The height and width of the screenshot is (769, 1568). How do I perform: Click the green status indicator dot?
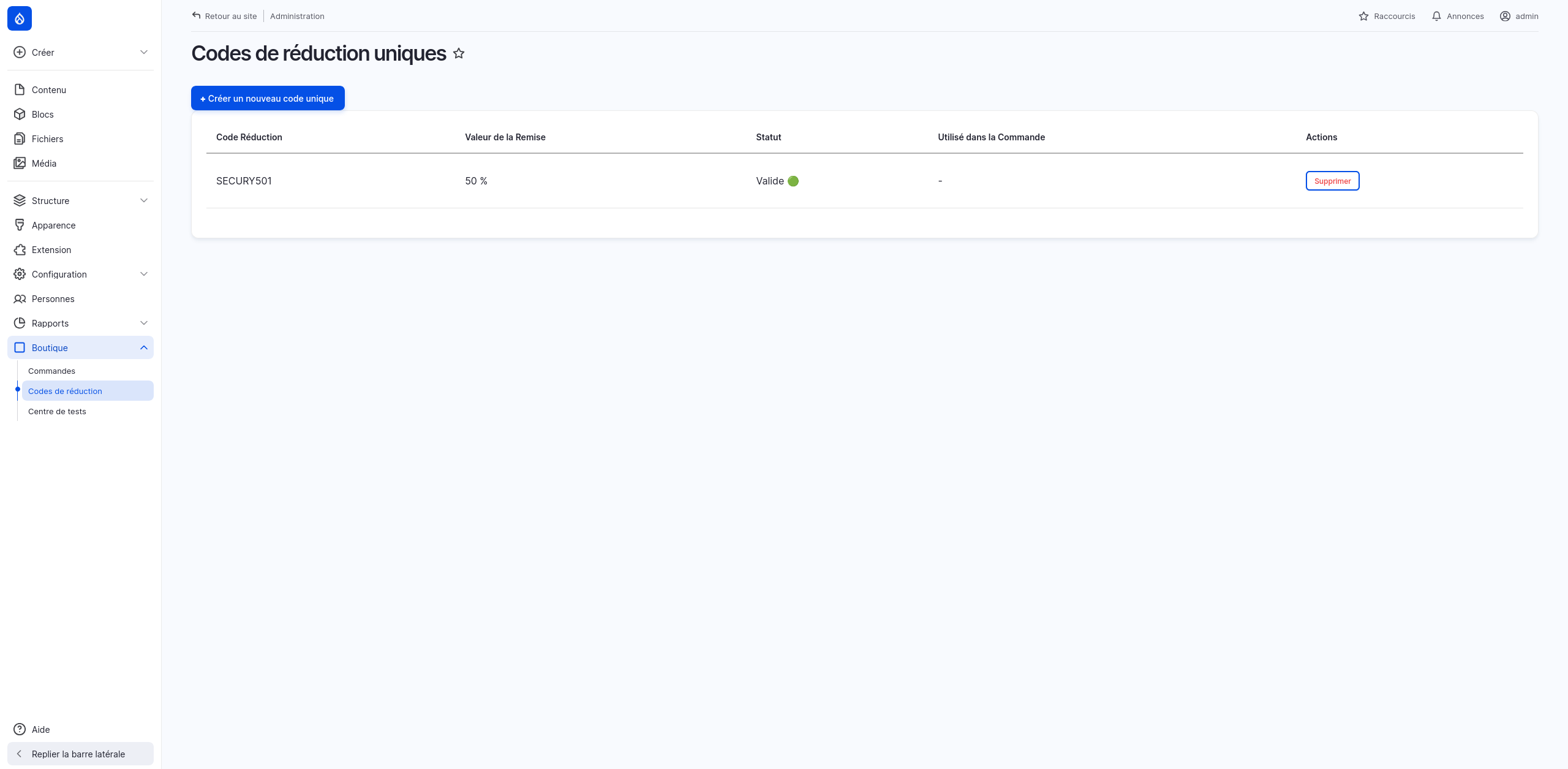(793, 181)
